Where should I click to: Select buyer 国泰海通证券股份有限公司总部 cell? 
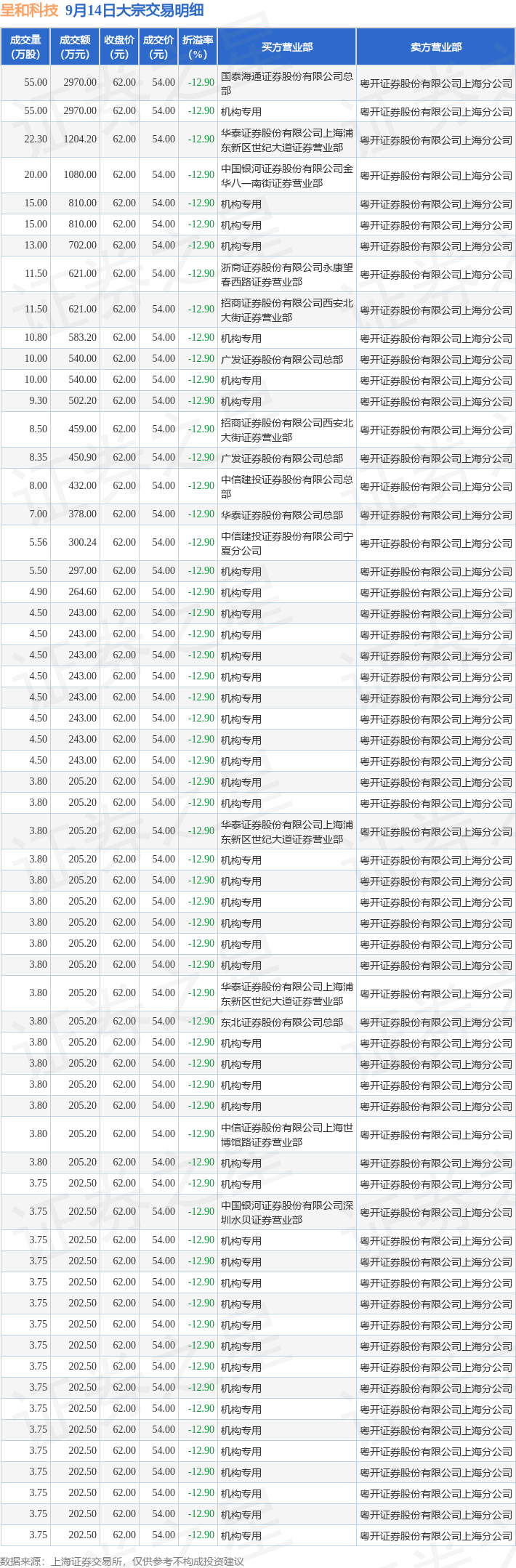pos(287,84)
